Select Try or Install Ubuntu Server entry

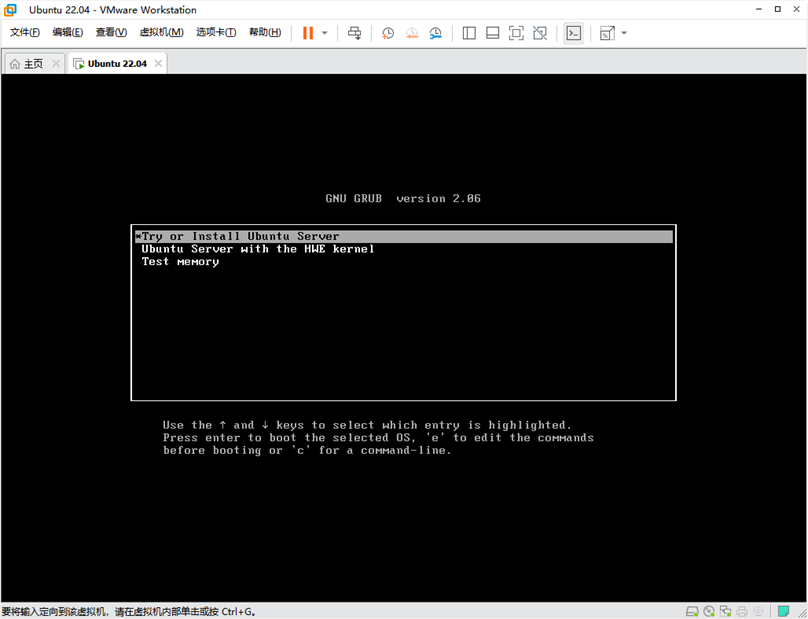pyautogui.click(x=403, y=236)
